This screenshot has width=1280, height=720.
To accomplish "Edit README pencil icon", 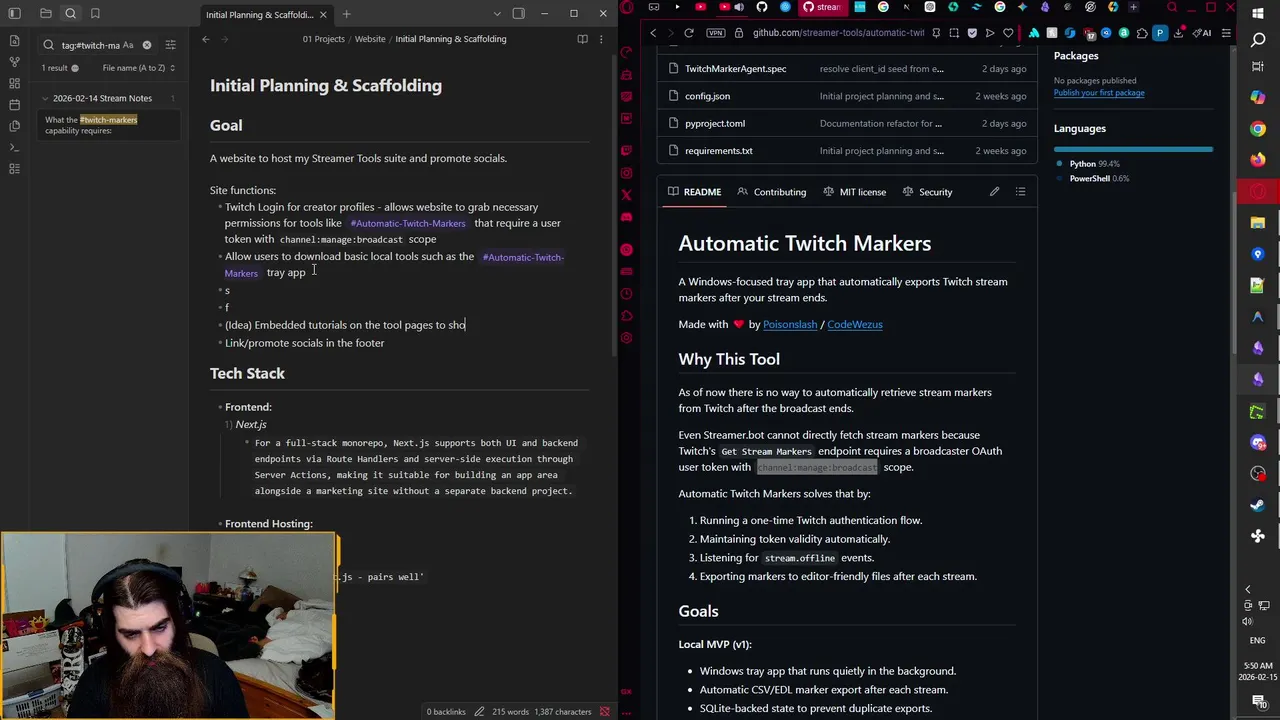I will (x=994, y=192).
